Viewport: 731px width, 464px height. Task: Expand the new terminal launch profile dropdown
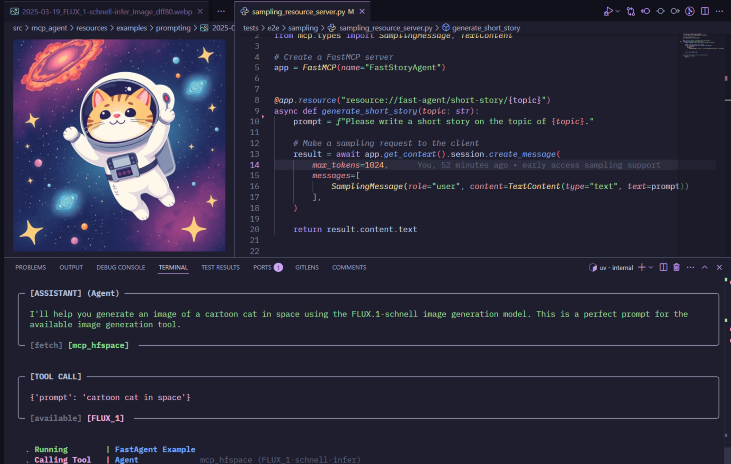(649, 267)
